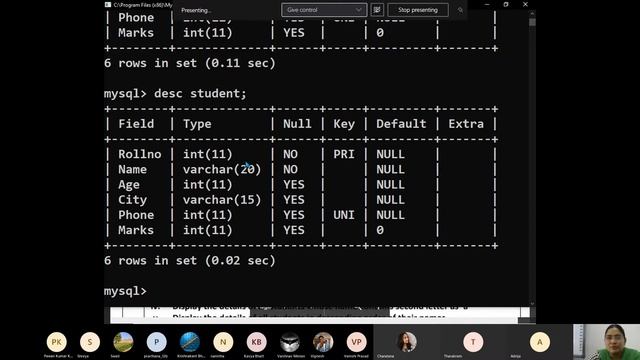Select the man's photo avatar next to VP
This screenshot has height=360, width=640.
(x=323, y=342)
